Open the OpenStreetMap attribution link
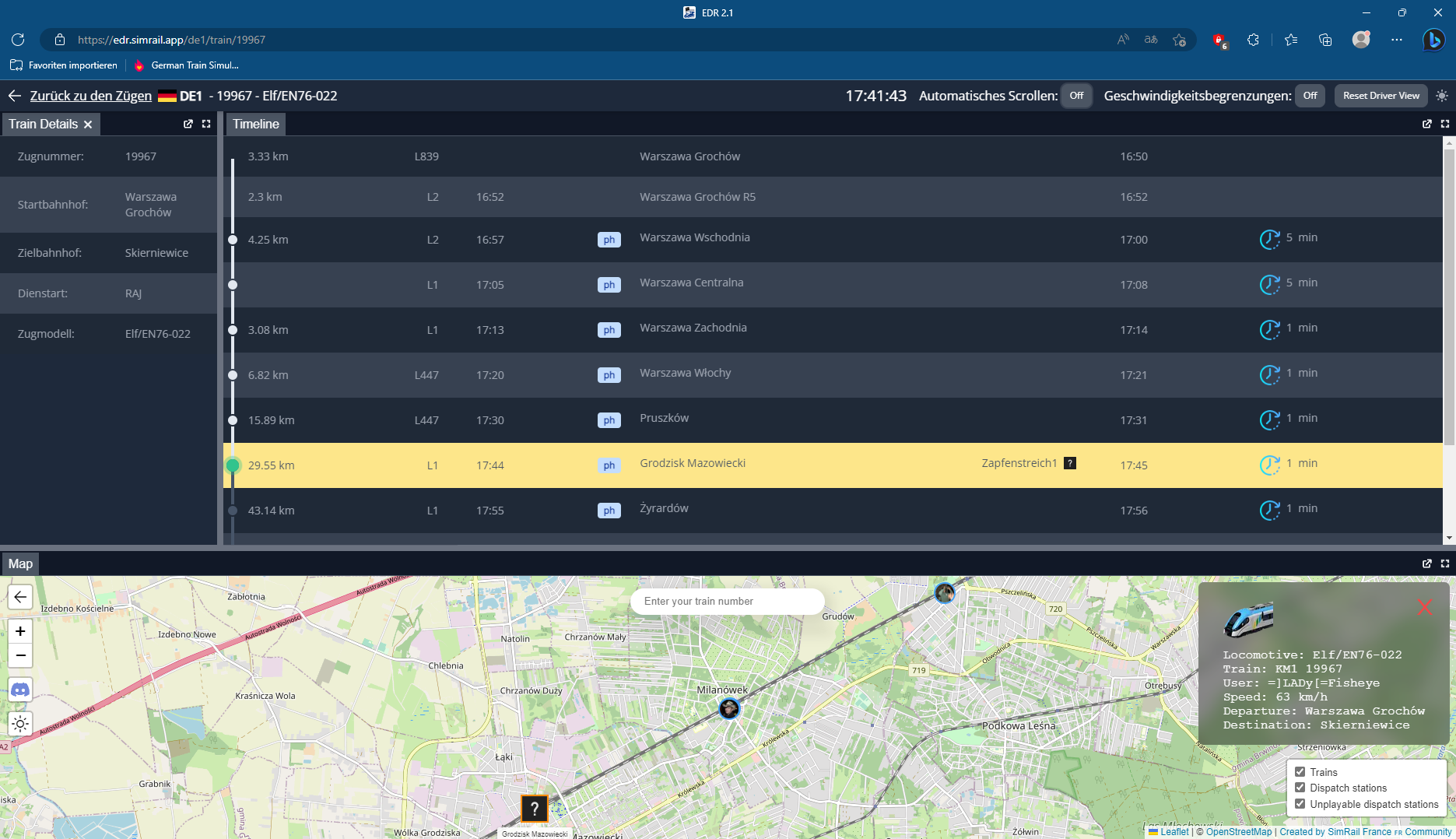The width and height of the screenshot is (1456, 839). [x=1239, y=831]
